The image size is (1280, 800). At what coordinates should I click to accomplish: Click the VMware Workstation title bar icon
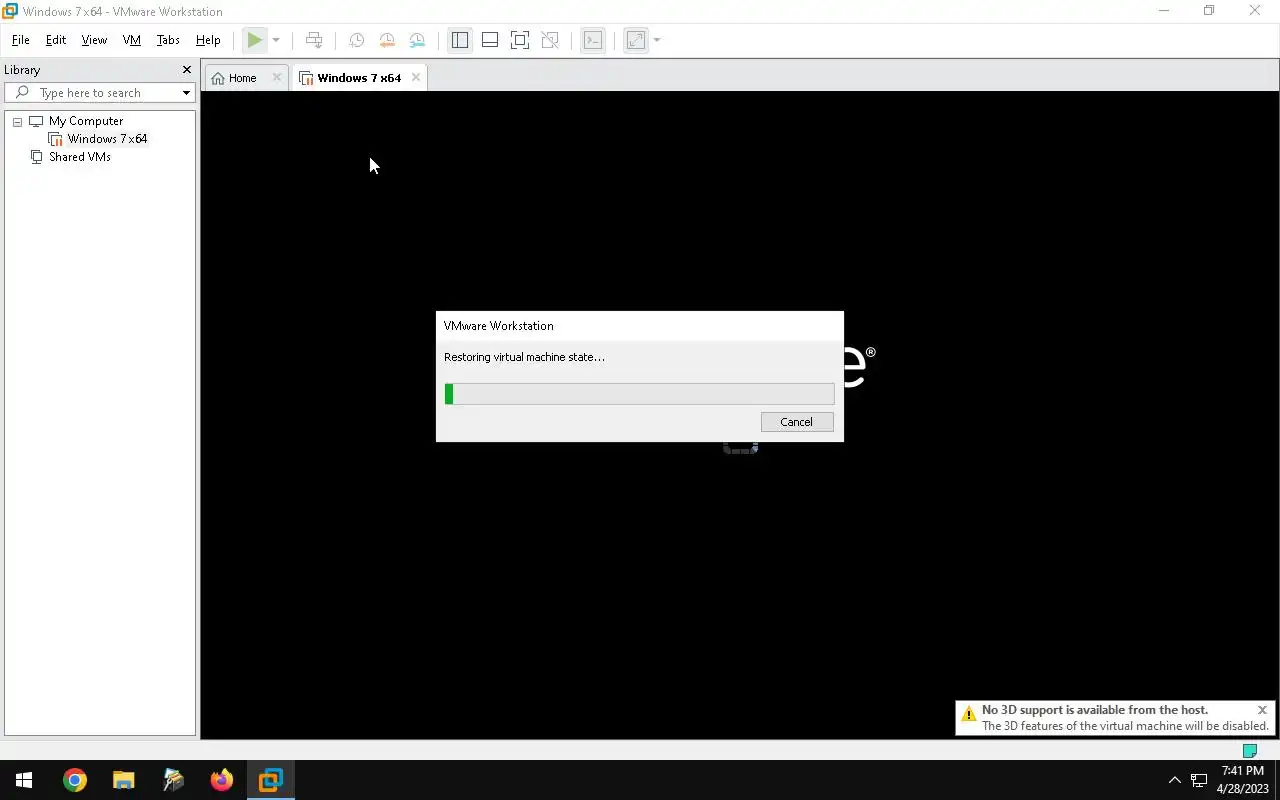pos(10,11)
